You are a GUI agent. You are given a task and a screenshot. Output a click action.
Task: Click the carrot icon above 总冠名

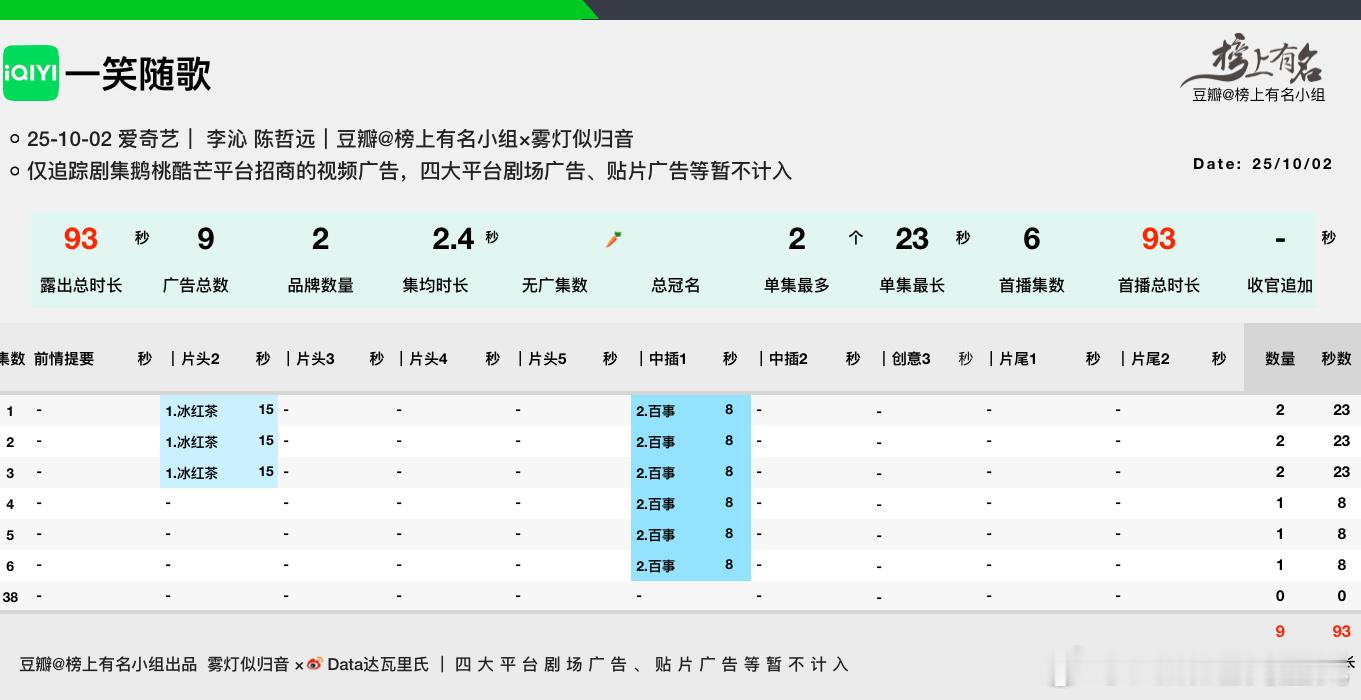coord(614,239)
